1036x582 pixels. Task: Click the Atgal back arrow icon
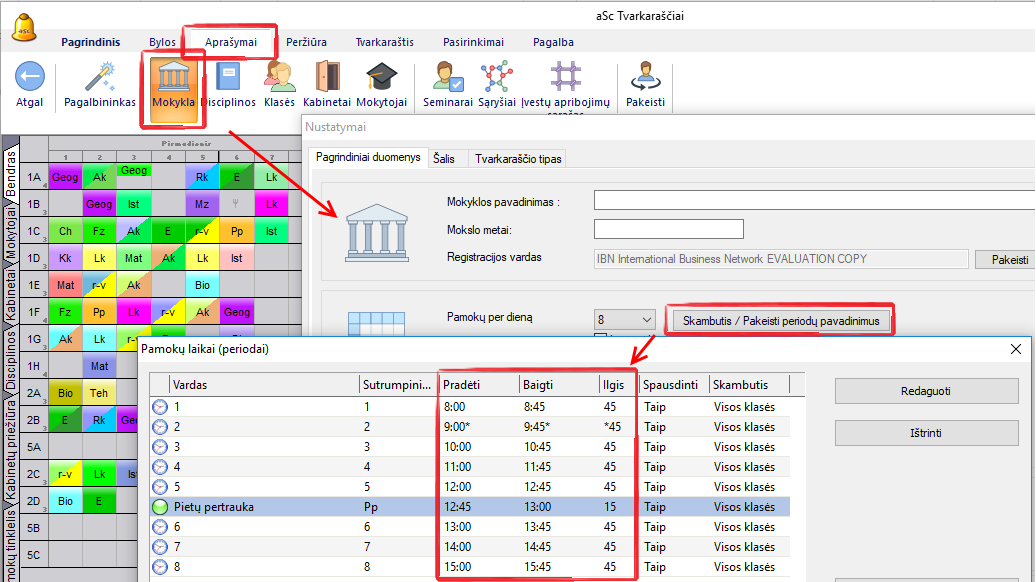(x=29, y=77)
